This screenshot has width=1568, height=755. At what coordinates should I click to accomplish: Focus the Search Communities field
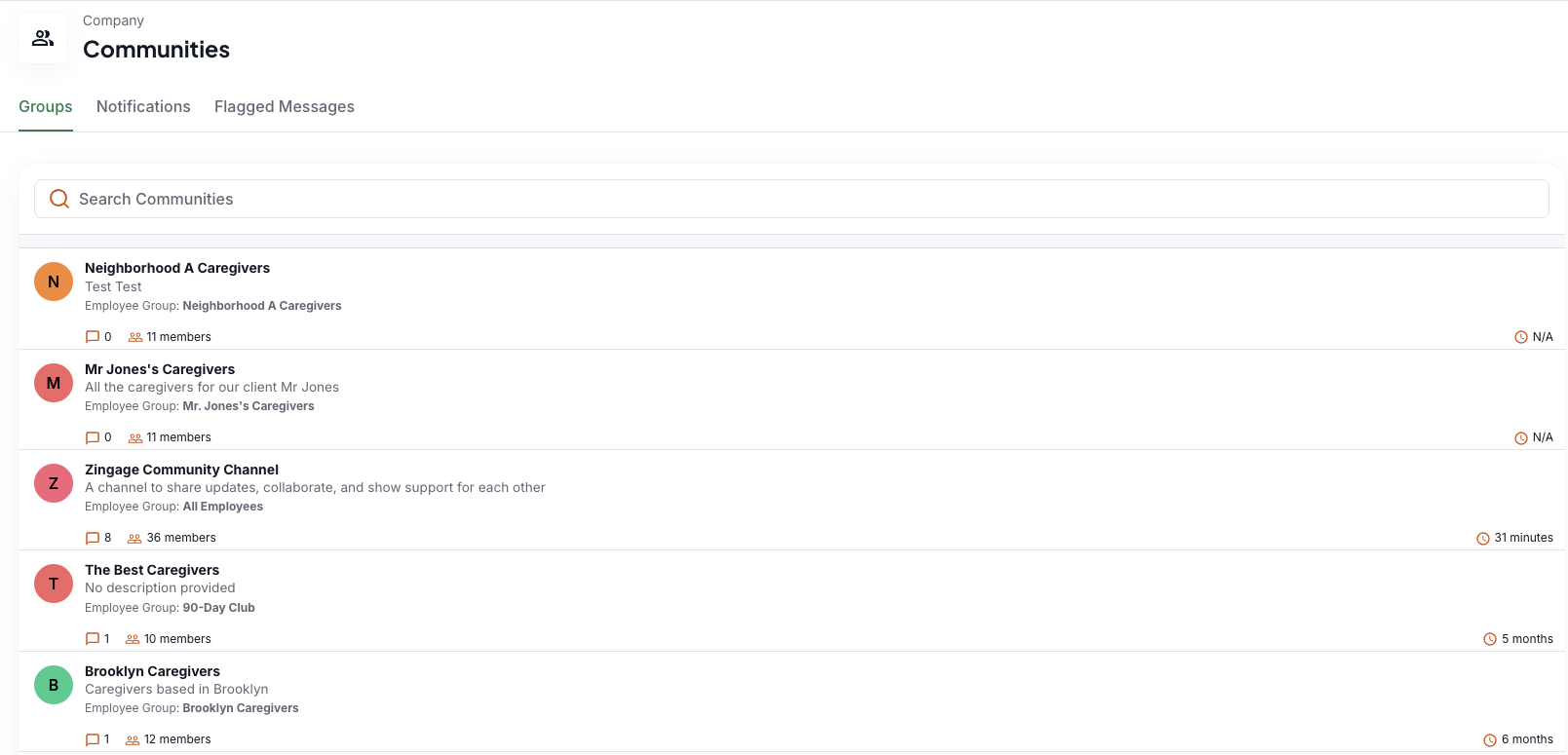pyautogui.click(x=791, y=199)
